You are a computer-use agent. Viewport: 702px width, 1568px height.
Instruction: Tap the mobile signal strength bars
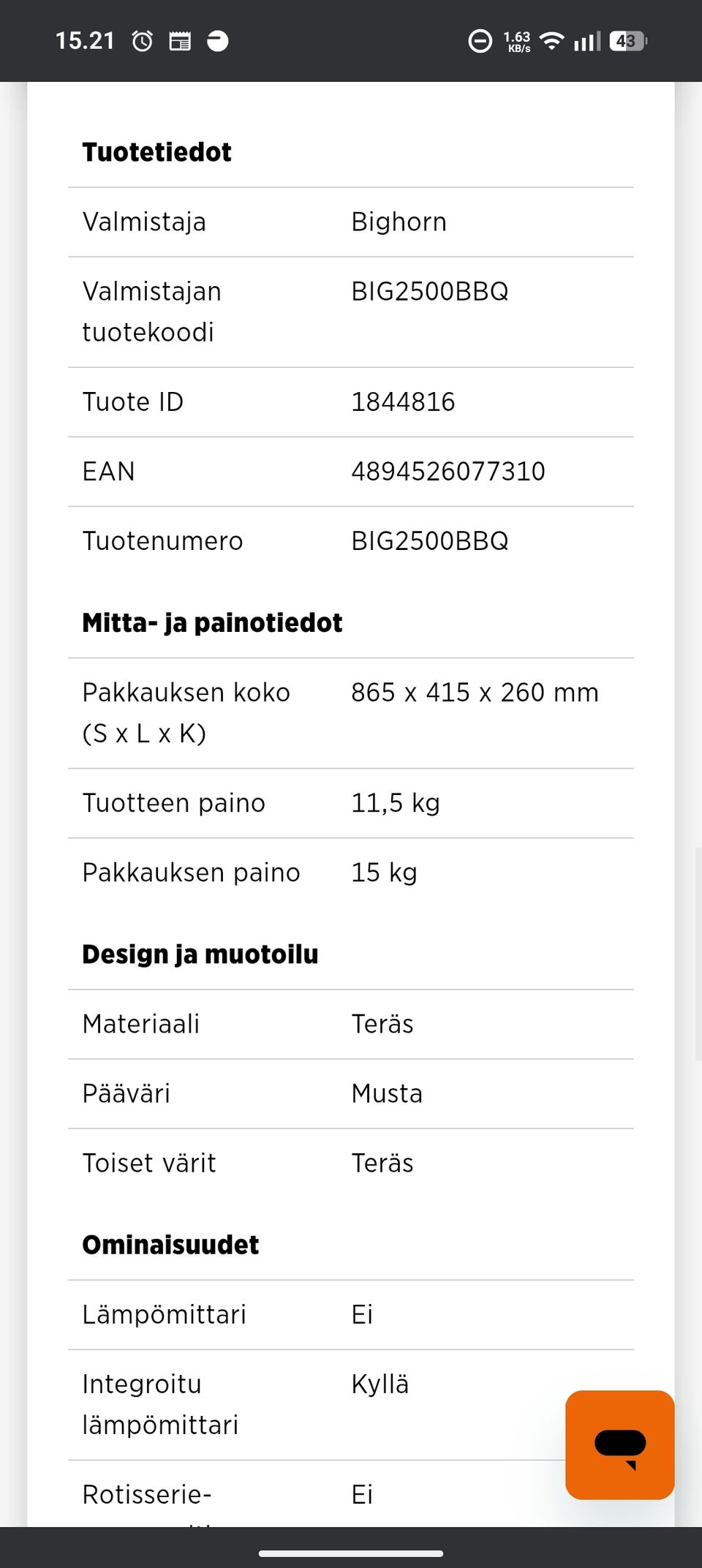587,41
